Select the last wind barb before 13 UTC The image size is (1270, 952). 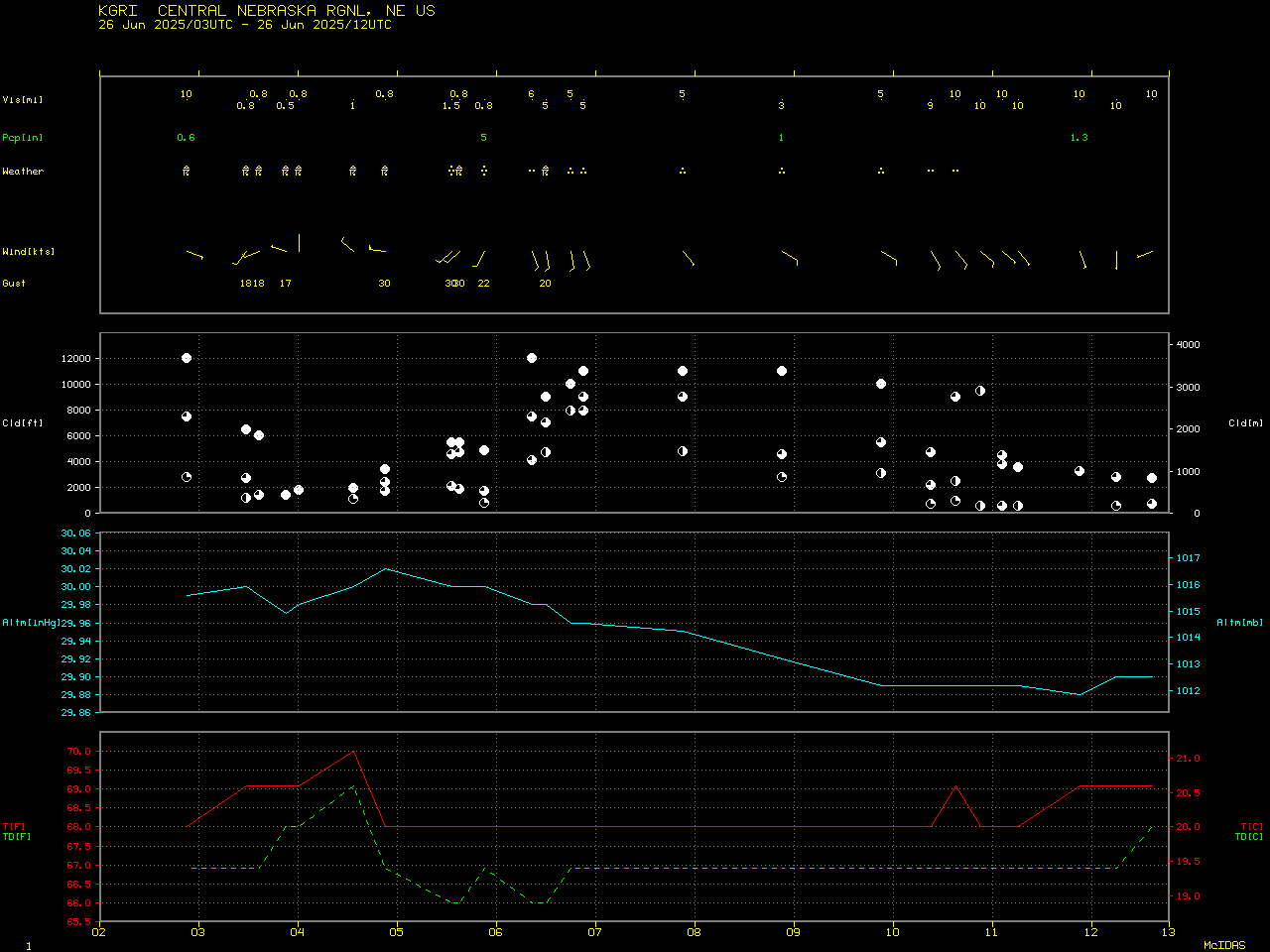click(1145, 254)
